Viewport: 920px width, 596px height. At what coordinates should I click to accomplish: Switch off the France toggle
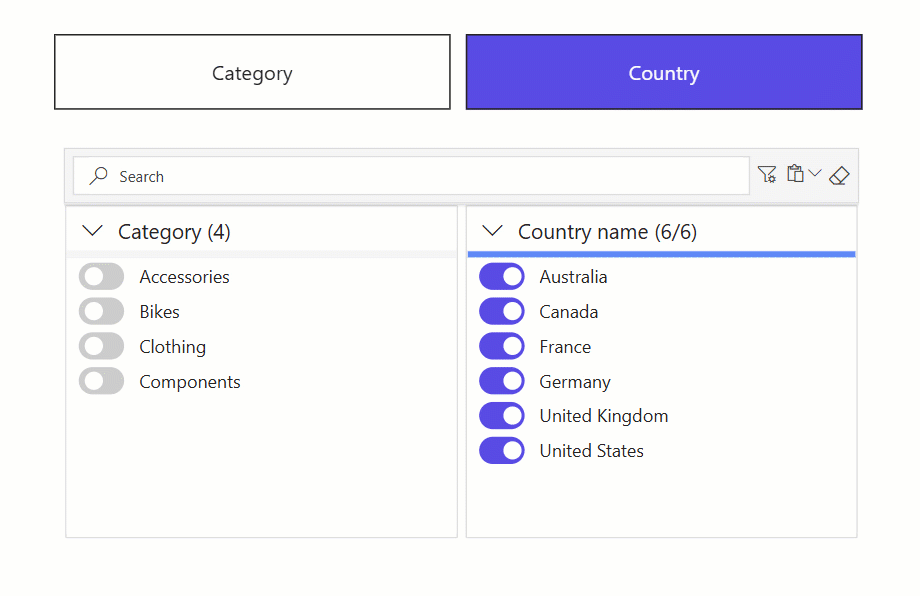coord(502,347)
